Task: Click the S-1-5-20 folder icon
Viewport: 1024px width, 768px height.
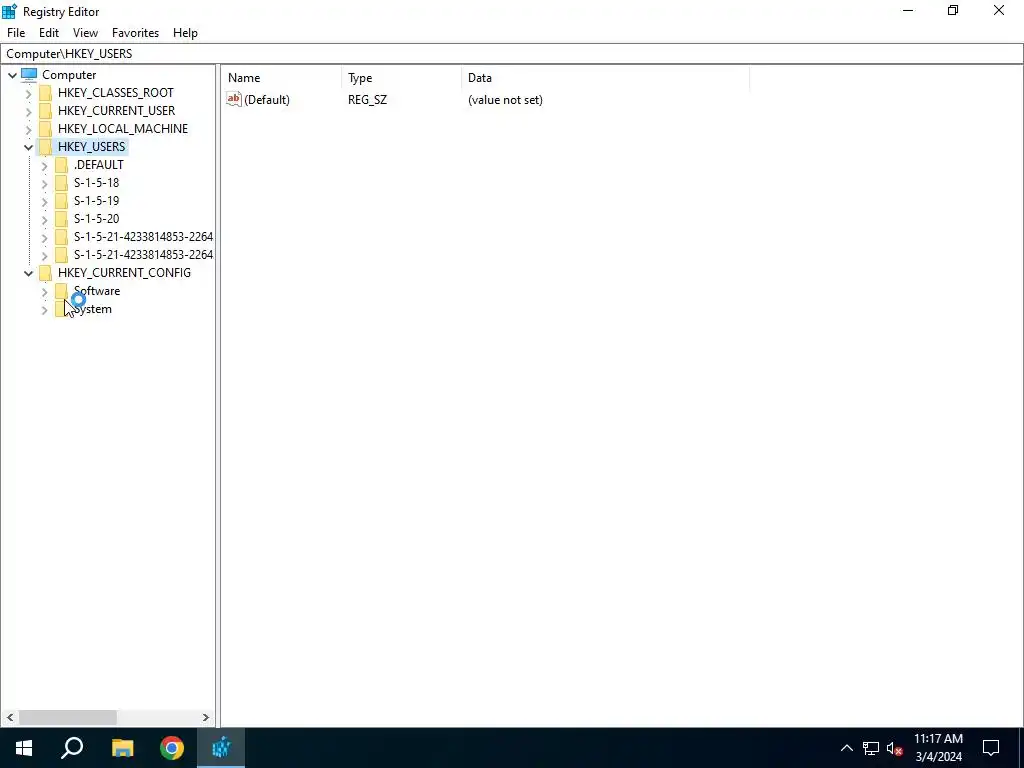Action: [61, 219]
